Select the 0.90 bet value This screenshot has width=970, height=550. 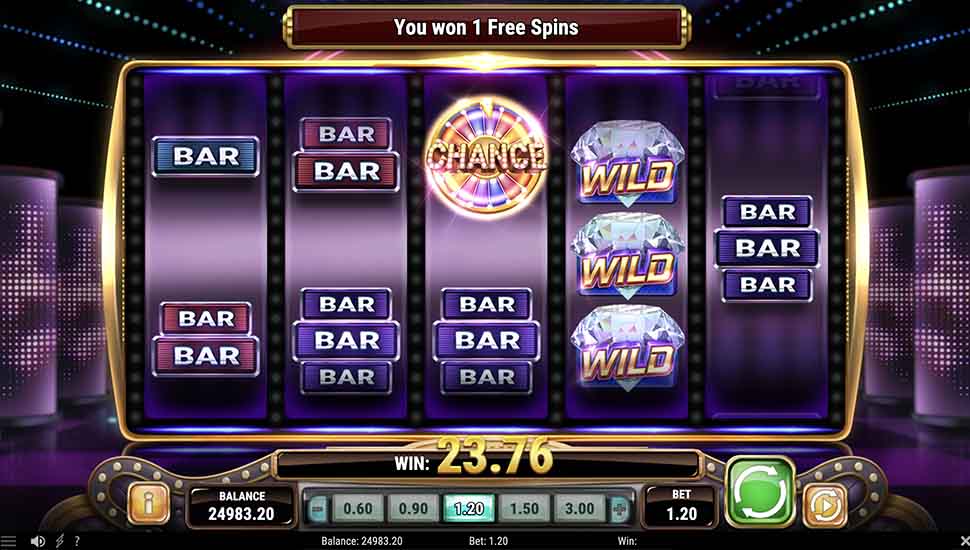click(413, 509)
